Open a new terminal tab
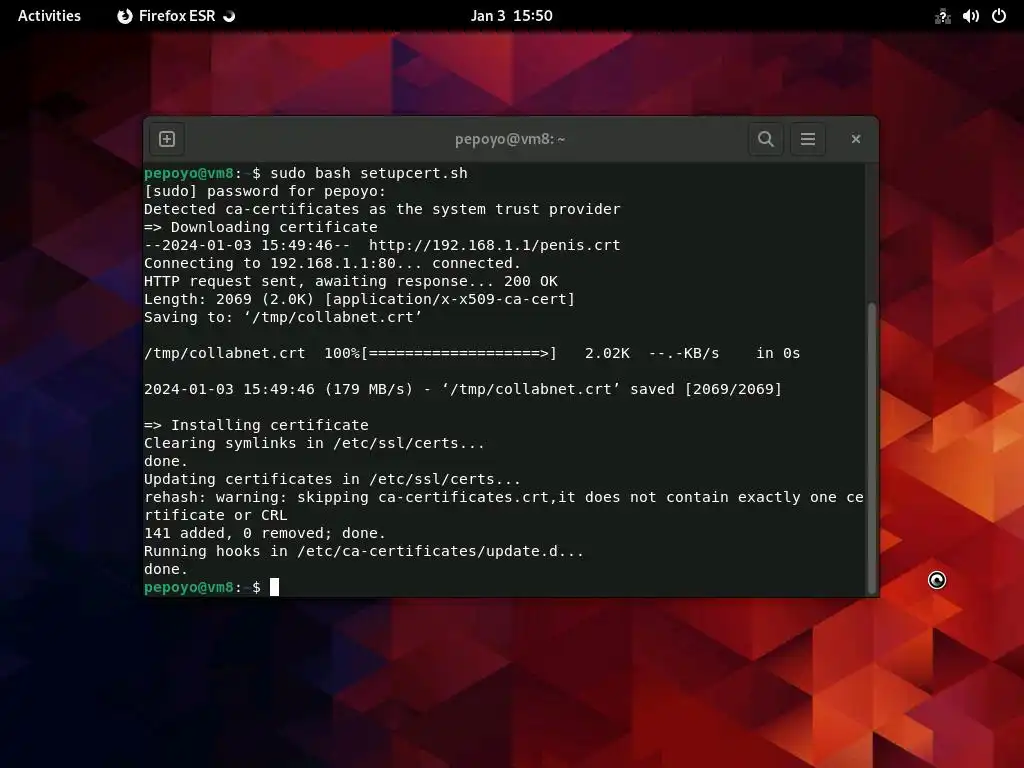Screen dimensions: 1024x768 [167, 139]
